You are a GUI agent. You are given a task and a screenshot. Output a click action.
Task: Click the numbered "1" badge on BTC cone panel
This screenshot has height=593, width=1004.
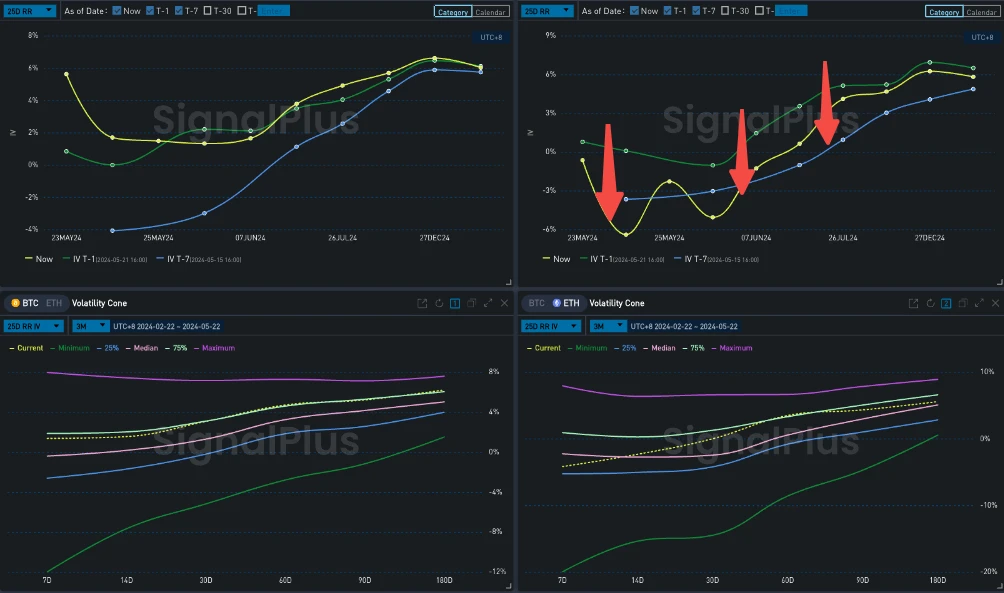455,303
